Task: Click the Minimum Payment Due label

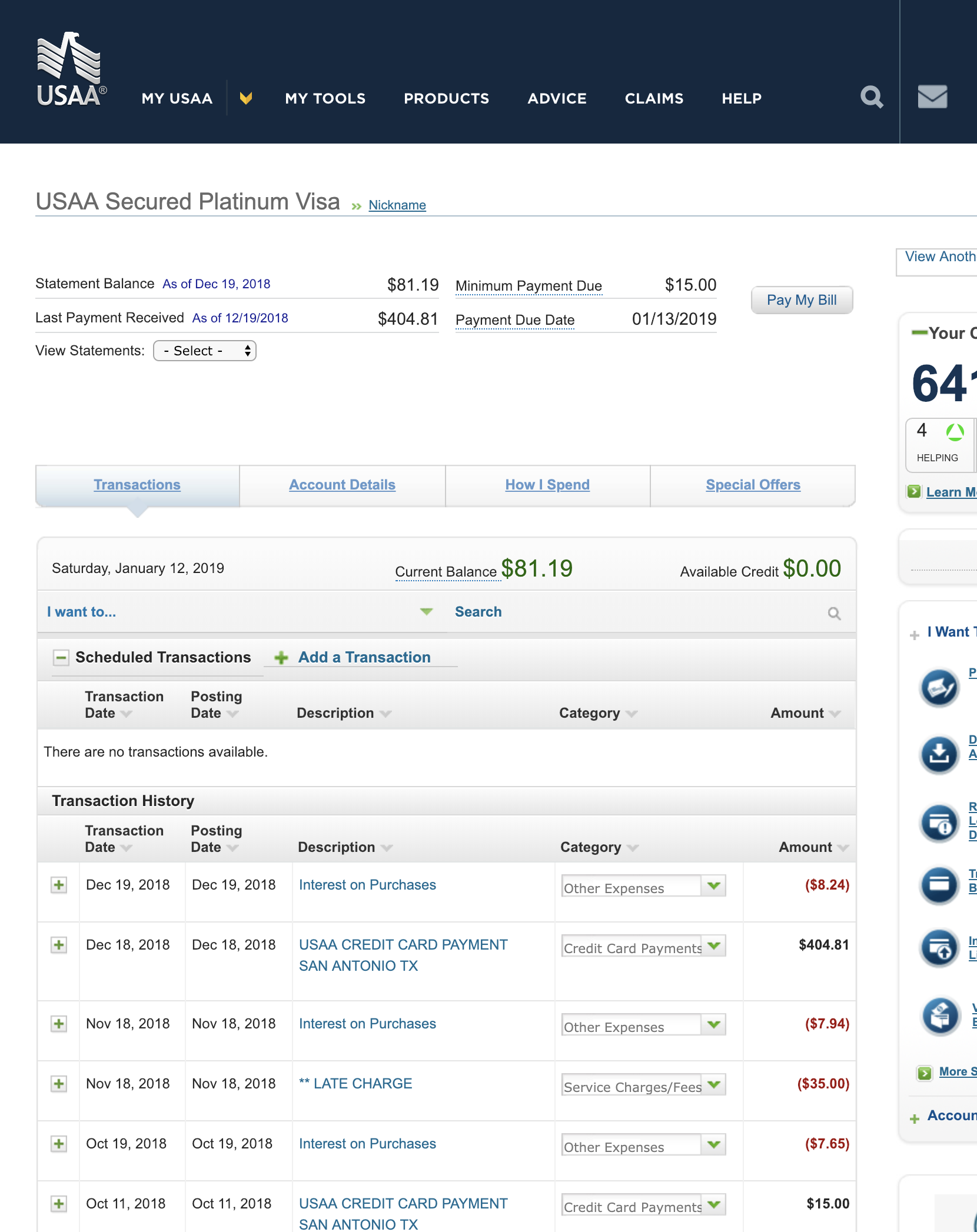Action: (529, 287)
